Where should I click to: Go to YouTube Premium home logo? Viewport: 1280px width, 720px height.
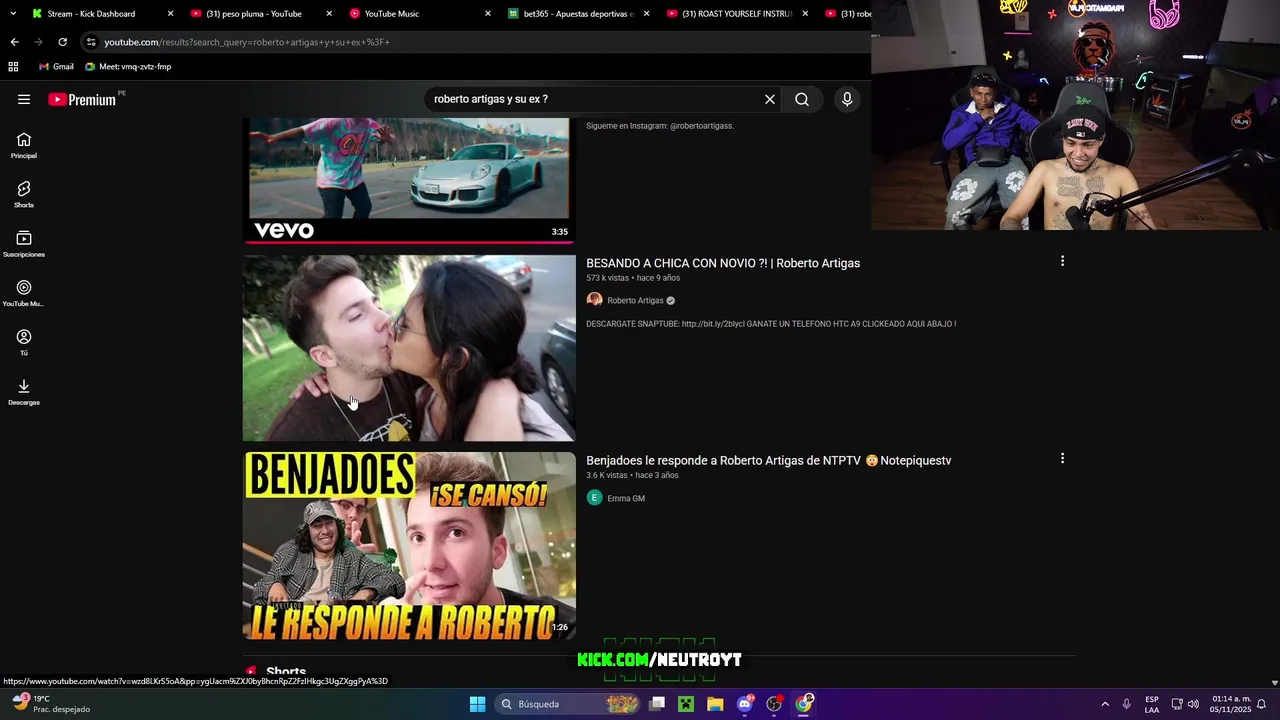coord(82,99)
